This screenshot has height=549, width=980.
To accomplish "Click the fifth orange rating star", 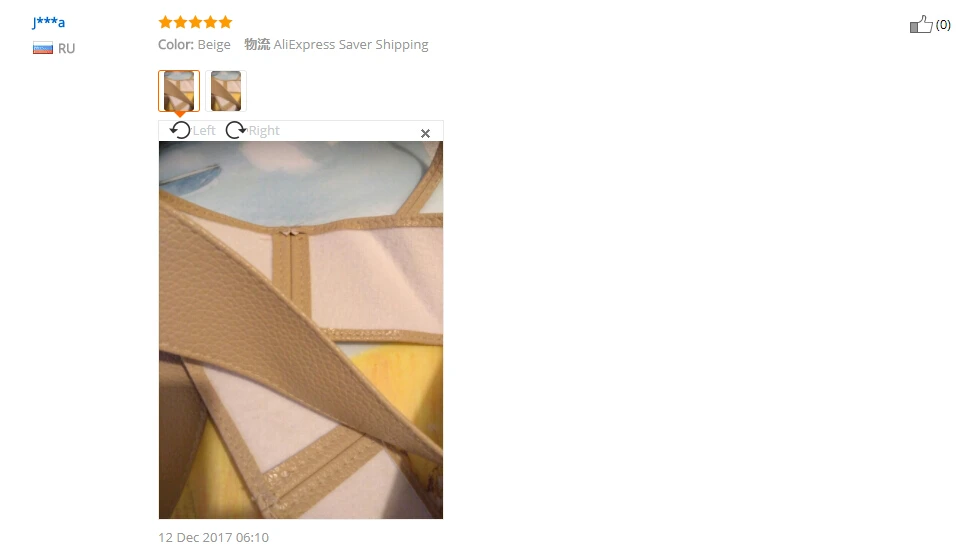I will point(226,23).
